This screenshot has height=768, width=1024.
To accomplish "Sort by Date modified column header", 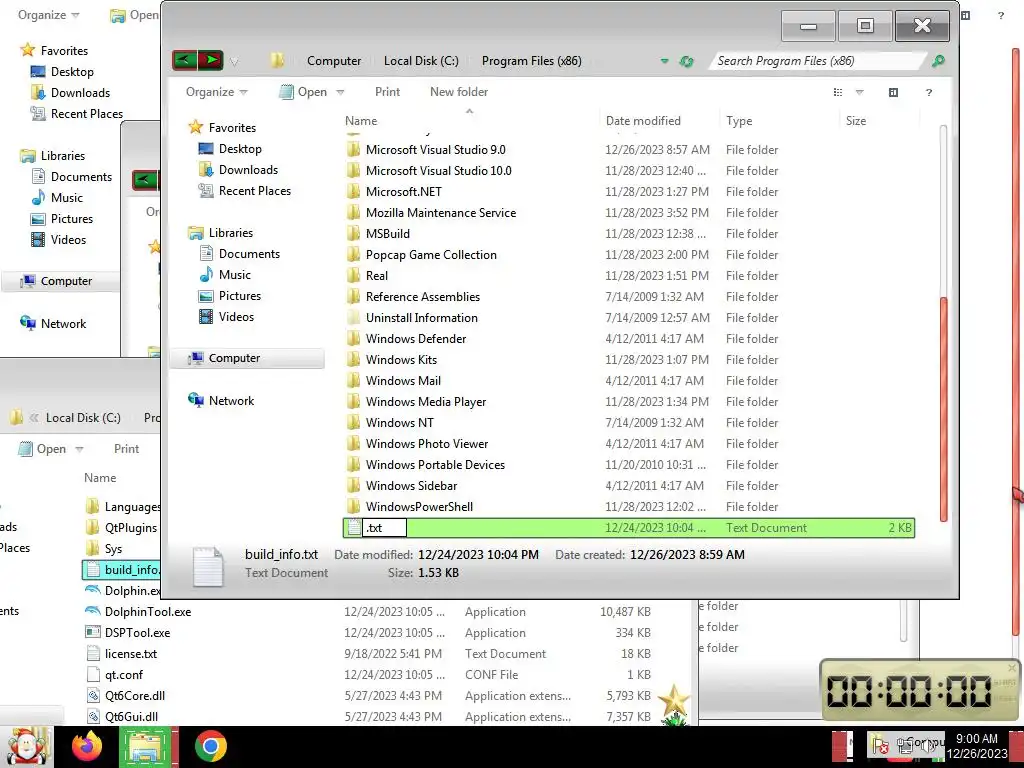I will tap(643, 121).
